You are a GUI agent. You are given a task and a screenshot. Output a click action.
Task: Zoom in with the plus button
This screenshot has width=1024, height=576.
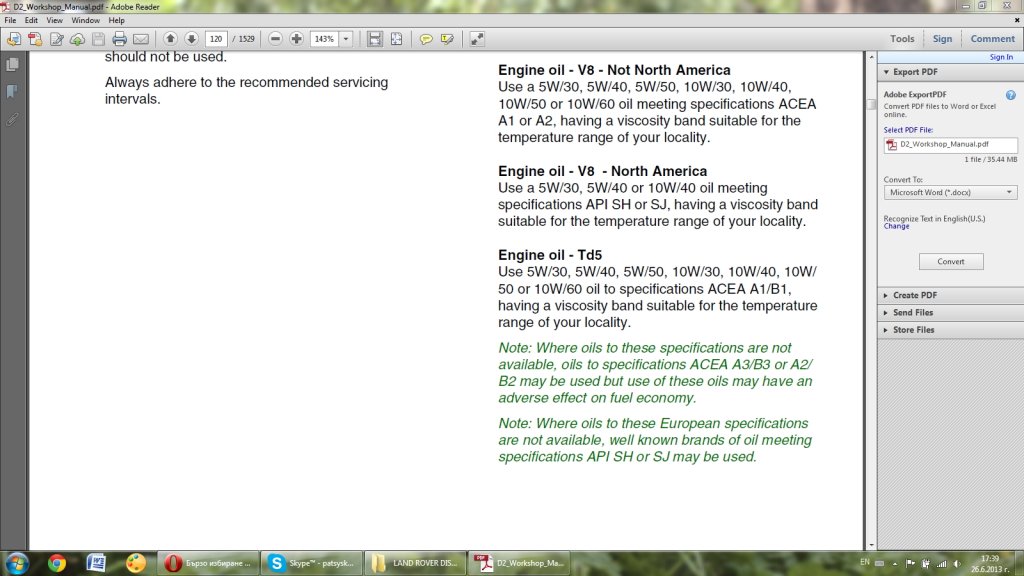click(296, 39)
